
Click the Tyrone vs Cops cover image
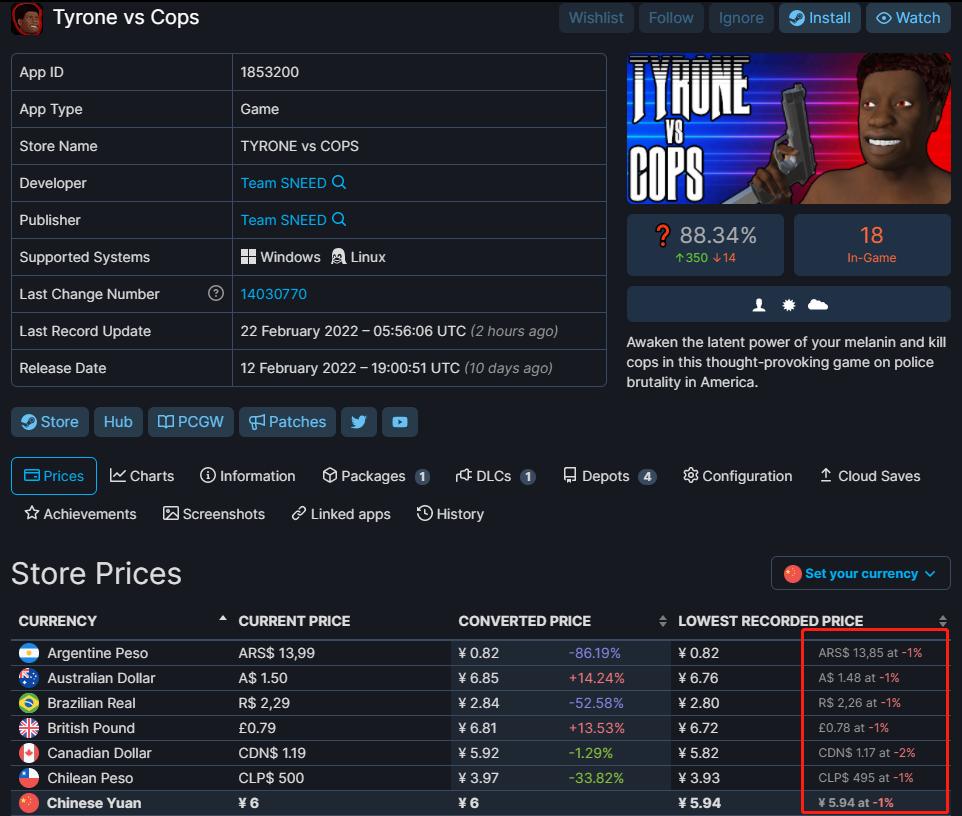789,128
